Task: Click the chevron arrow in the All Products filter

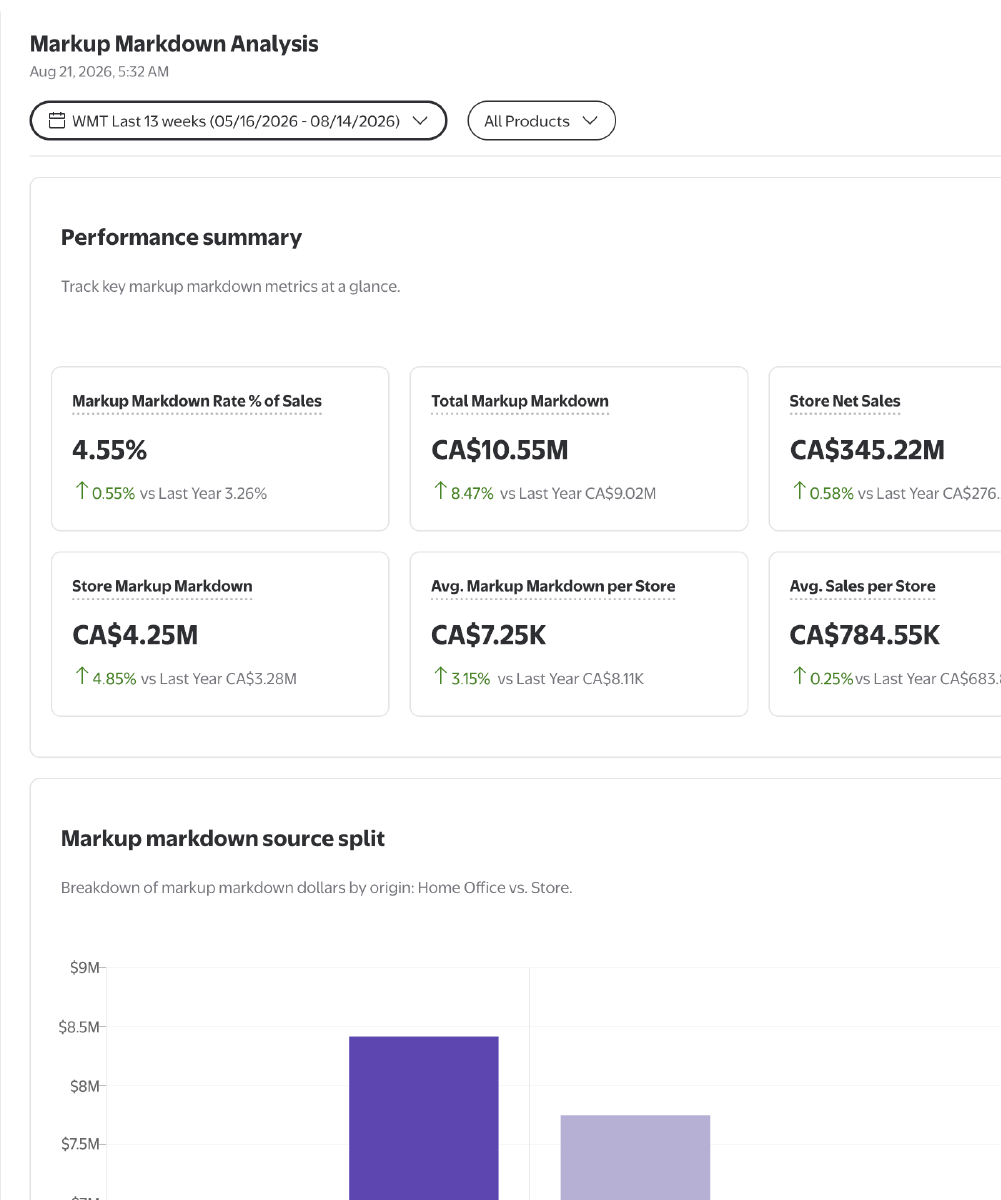Action: (590, 121)
